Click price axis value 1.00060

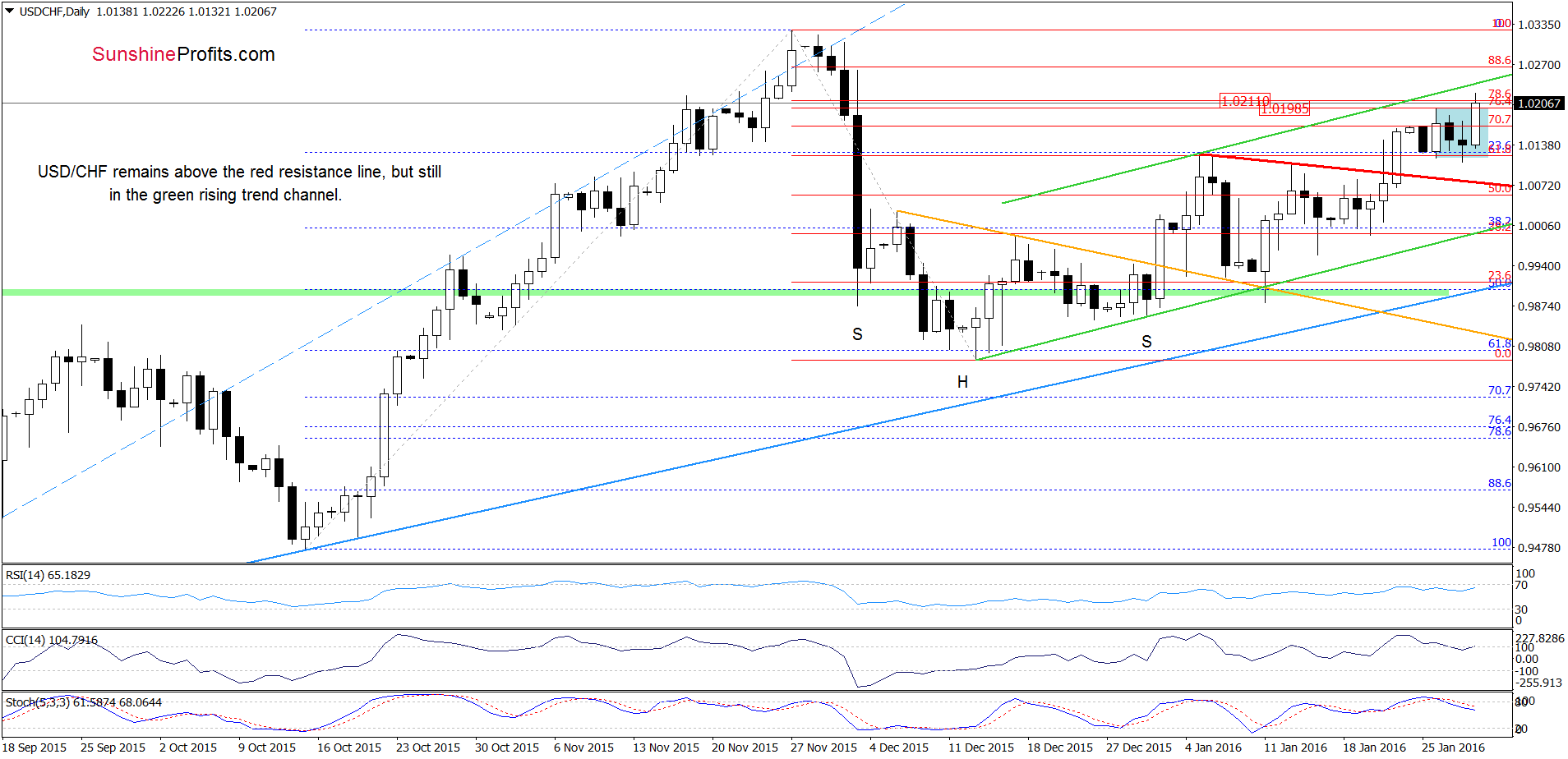tap(1539, 226)
